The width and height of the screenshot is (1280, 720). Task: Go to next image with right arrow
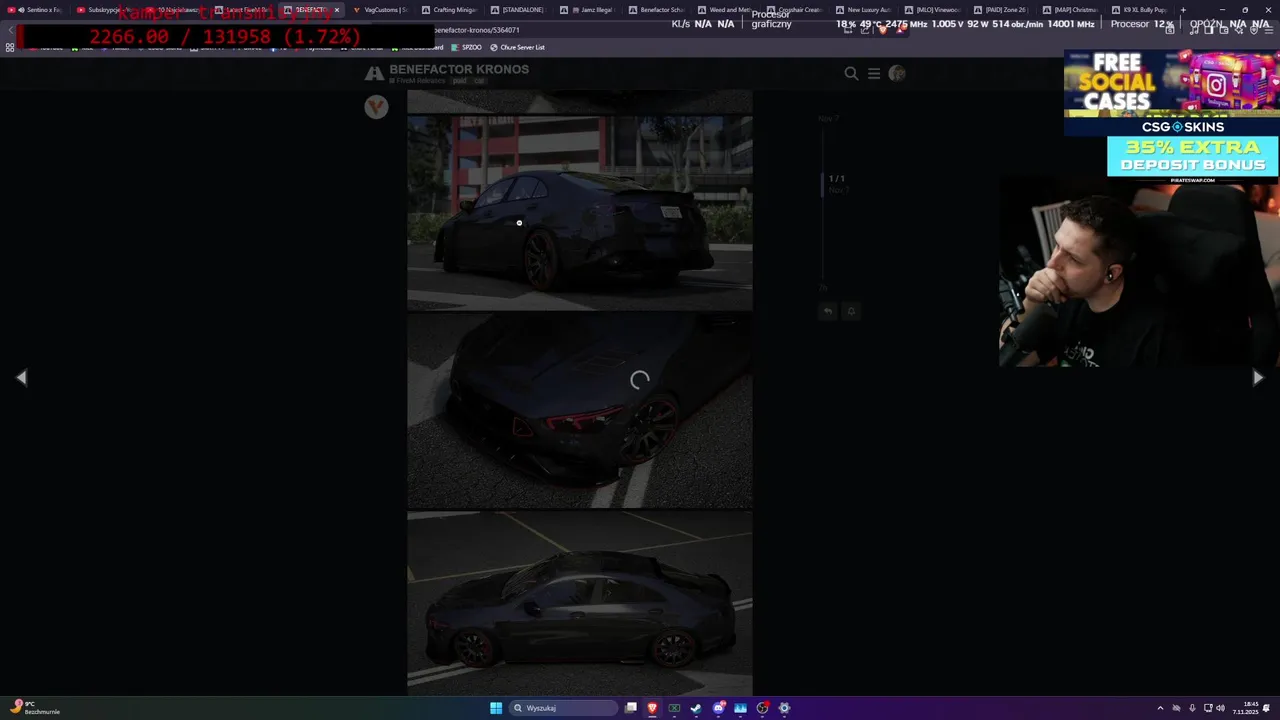tap(1258, 377)
